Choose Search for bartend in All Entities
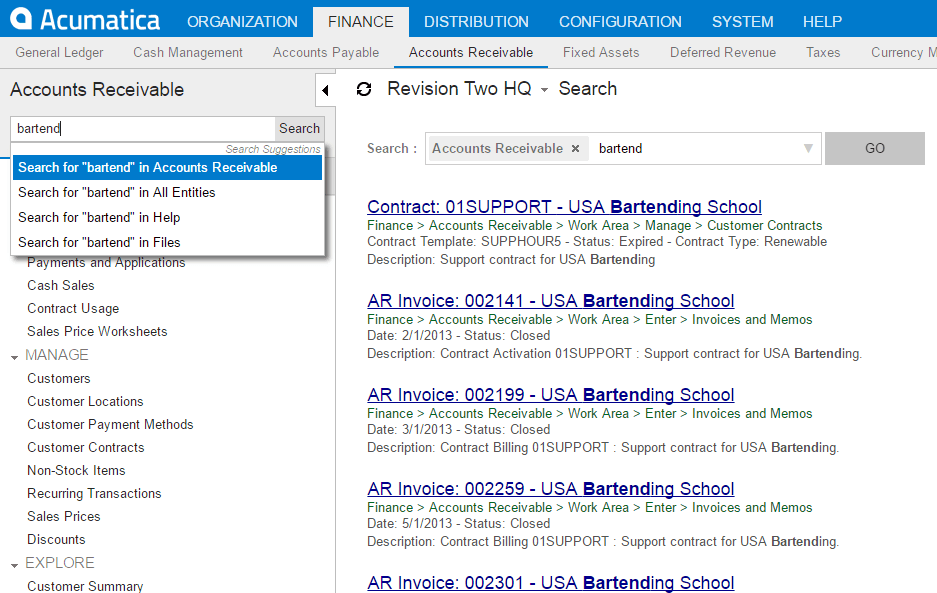 [167, 192]
